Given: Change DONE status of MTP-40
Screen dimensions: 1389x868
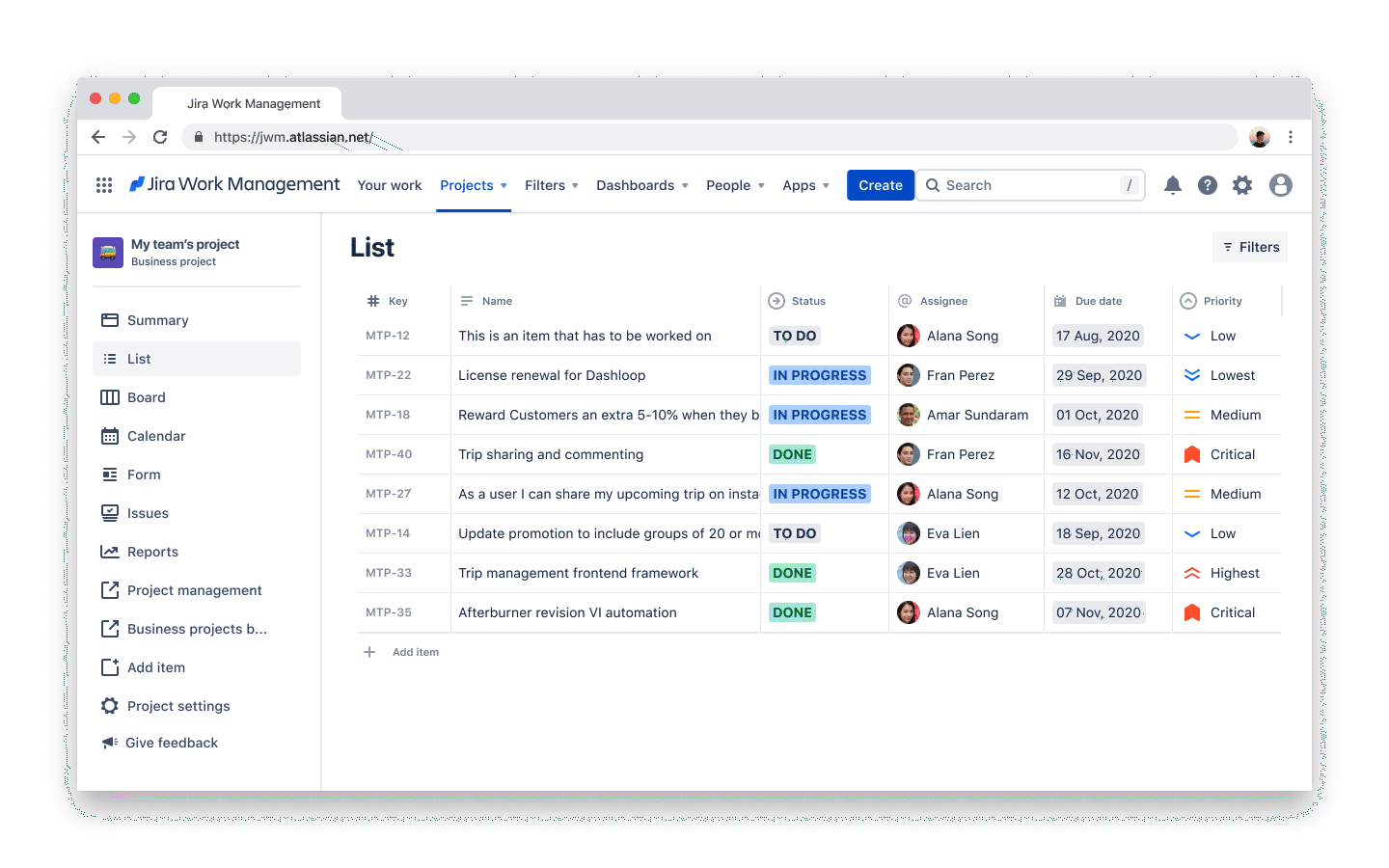Looking at the screenshot, I should pyautogui.click(x=792, y=454).
